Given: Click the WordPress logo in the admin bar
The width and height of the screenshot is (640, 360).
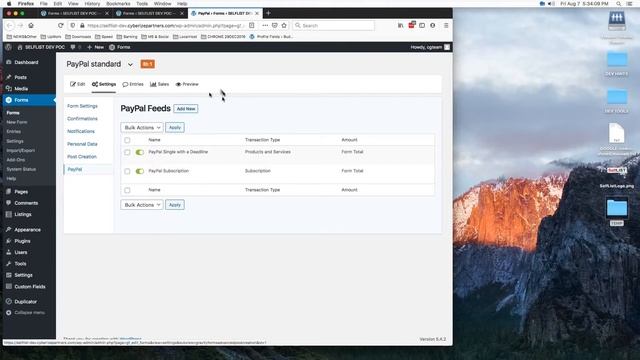Looking at the screenshot, I should [9, 47].
